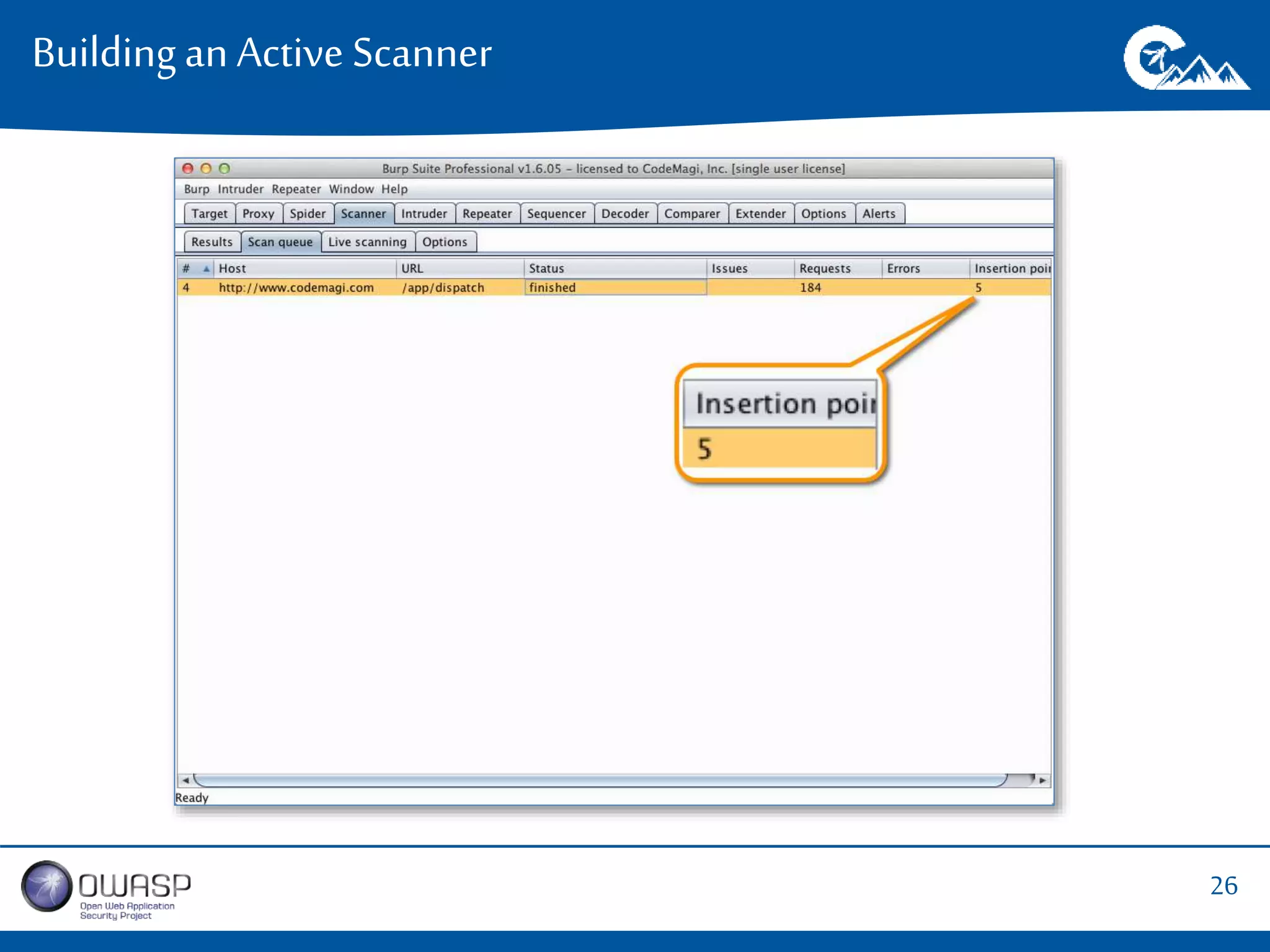Open the Burp menu
Viewport: 1270px width, 952px height.
[197, 189]
